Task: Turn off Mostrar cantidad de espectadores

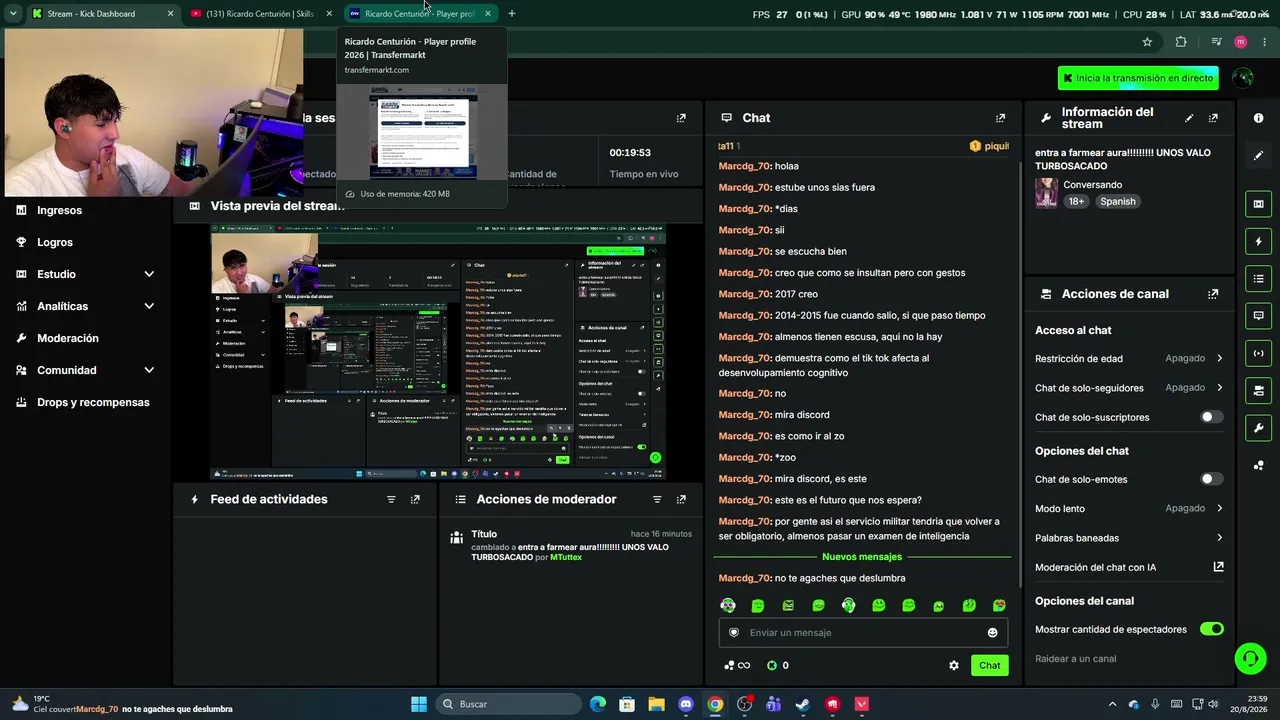Action: coord(1211,629)
